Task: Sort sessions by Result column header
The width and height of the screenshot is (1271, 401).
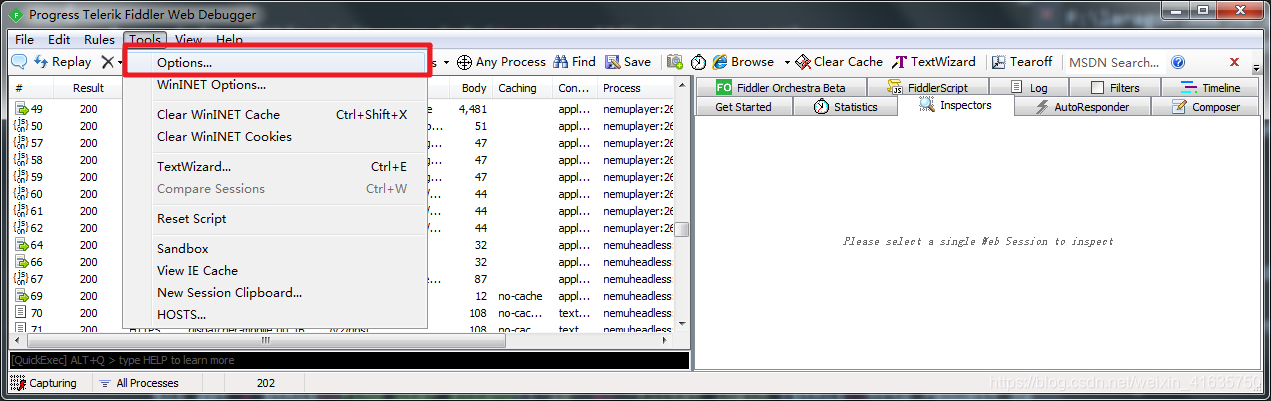Action: tap(88, 88)
